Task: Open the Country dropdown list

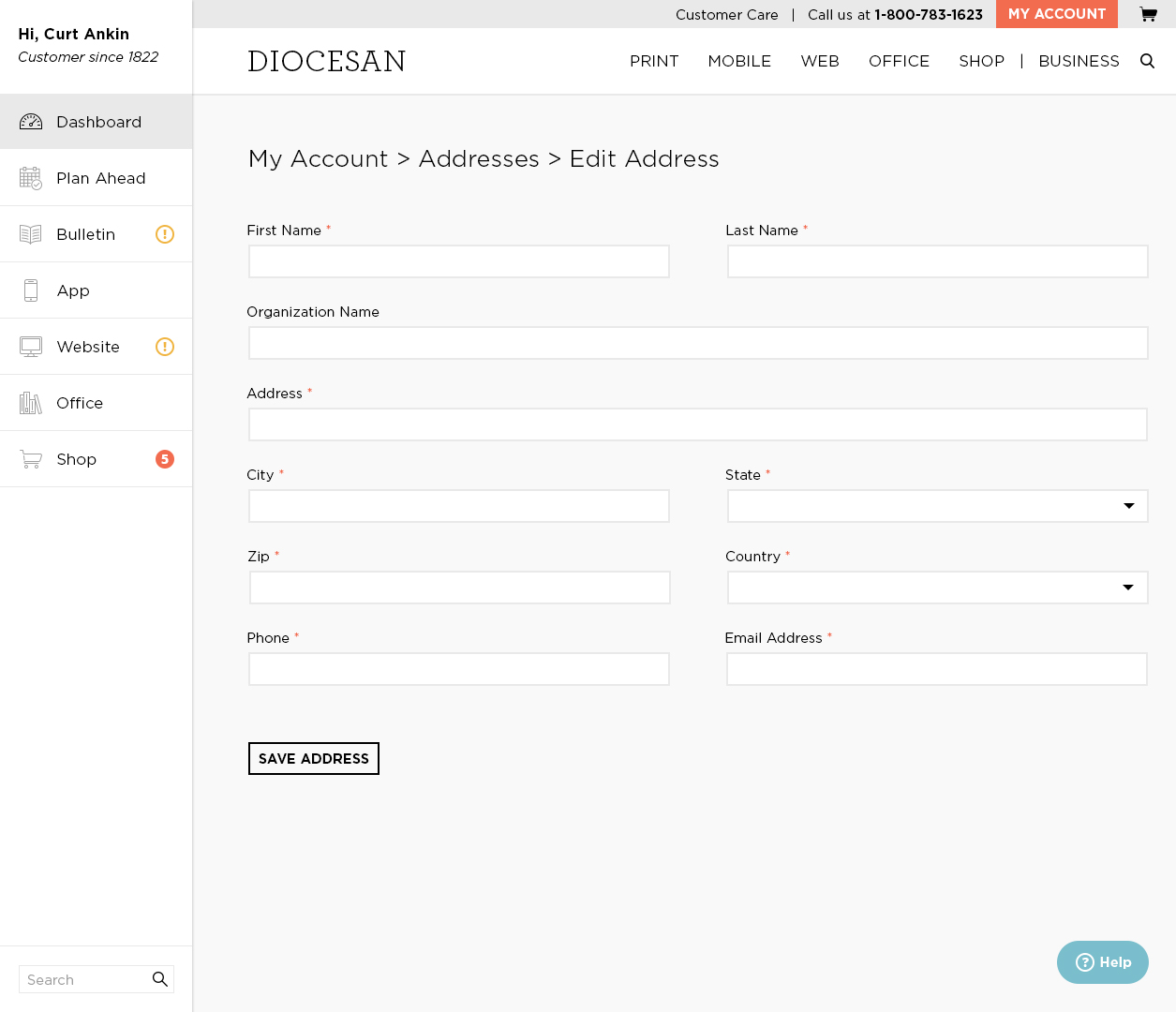Action: point(937,588)
